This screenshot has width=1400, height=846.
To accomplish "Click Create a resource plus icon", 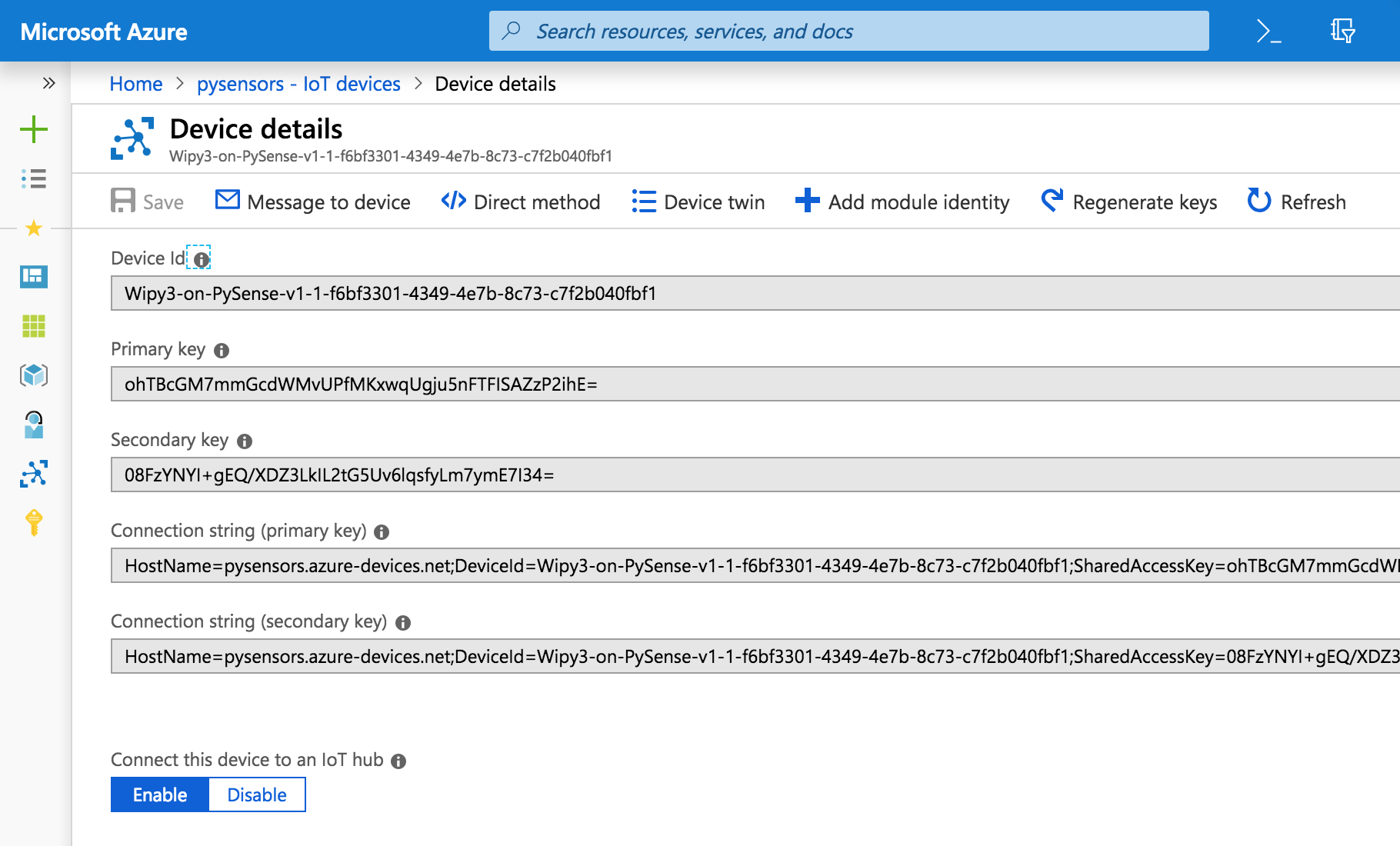I will pyautogui.click(x=33, y=129).
